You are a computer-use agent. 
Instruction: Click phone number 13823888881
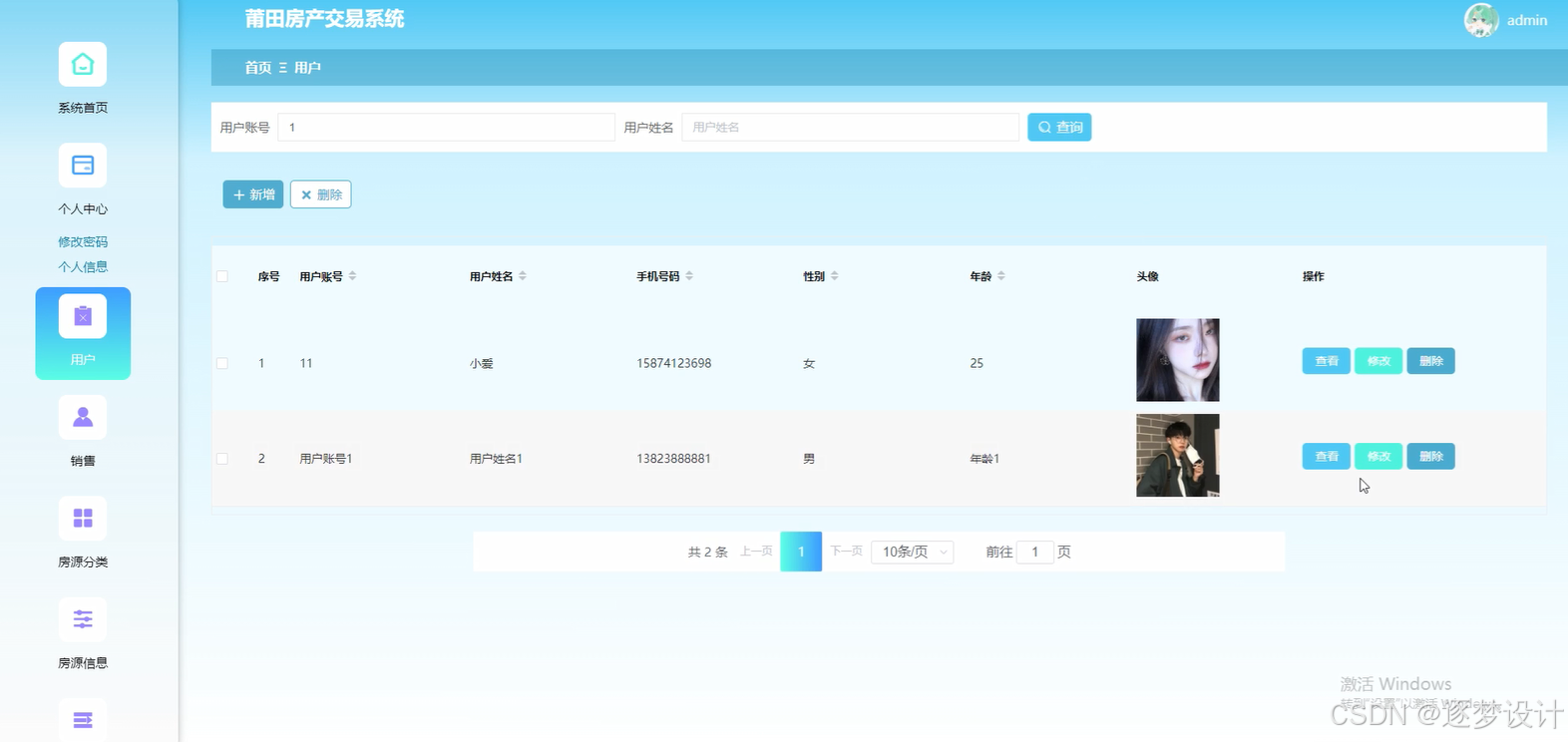tap(674, 459)
